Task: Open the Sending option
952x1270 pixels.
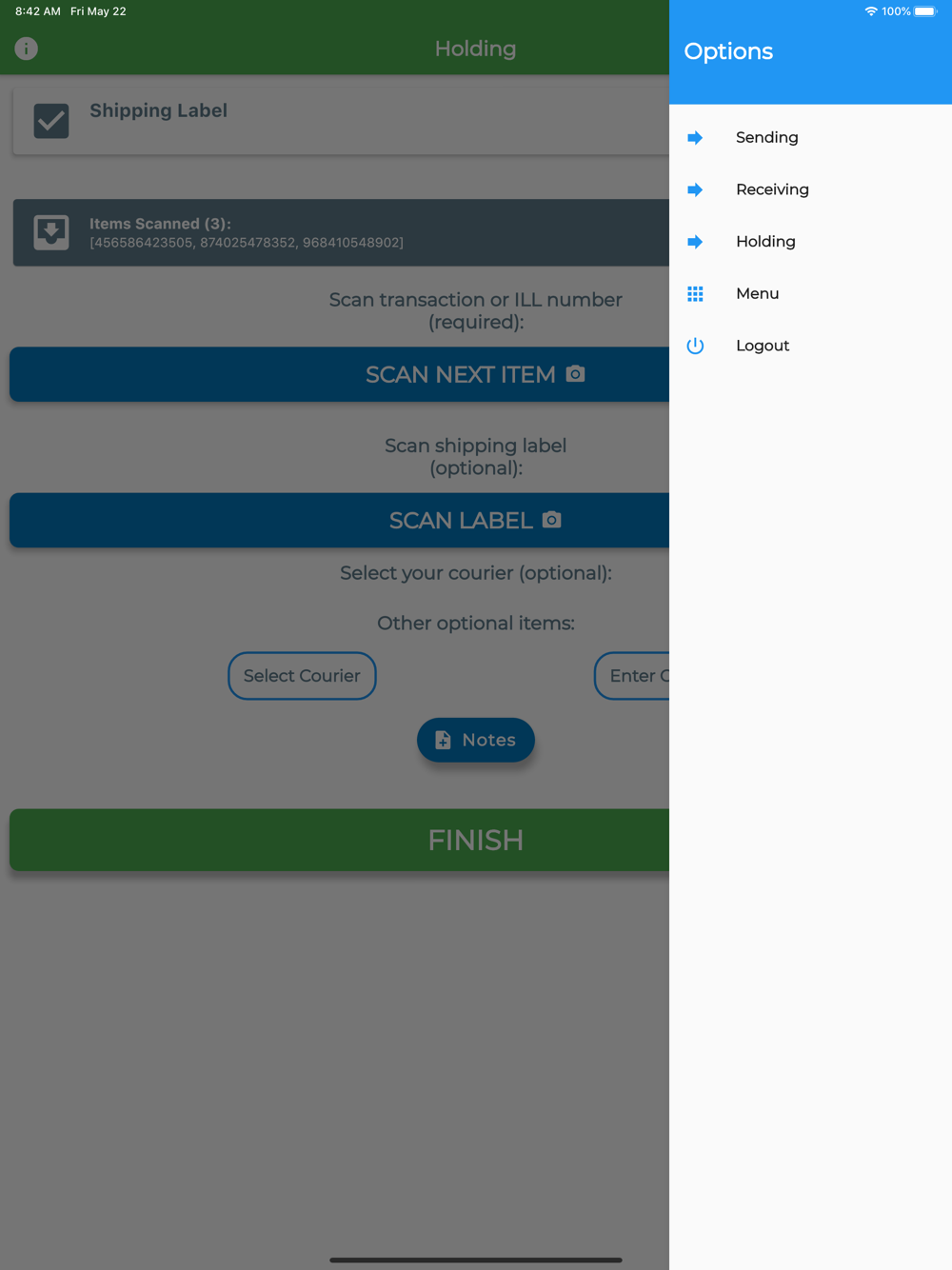Action: tap(810, 138)
